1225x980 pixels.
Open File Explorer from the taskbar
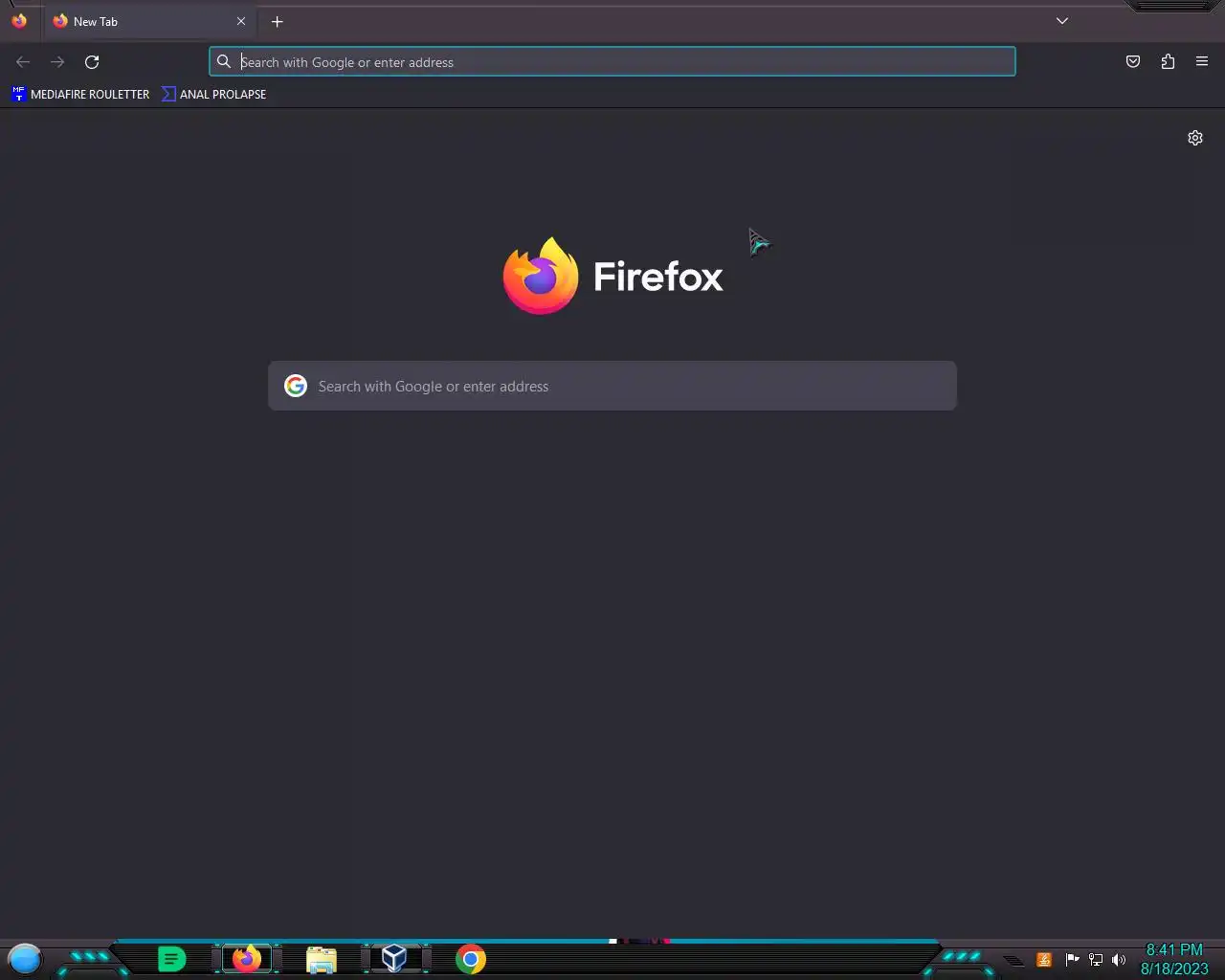(322, 959)
